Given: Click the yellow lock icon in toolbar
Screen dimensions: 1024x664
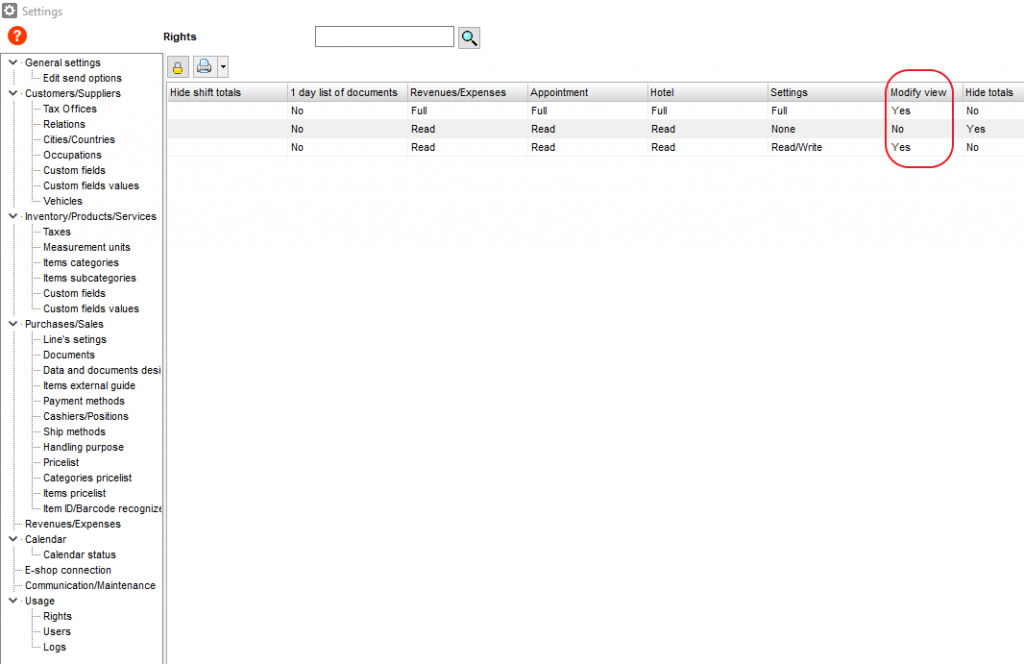Looking at the screenshot, I should click(x=178, y=68).
